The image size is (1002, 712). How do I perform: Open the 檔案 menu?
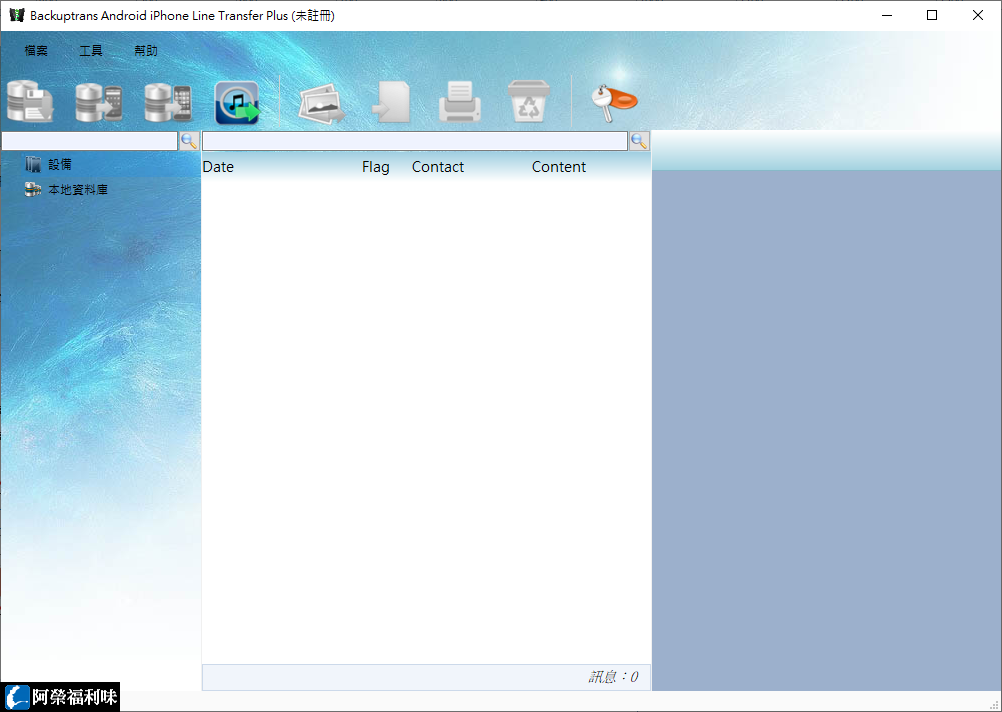tap(36, 50)
